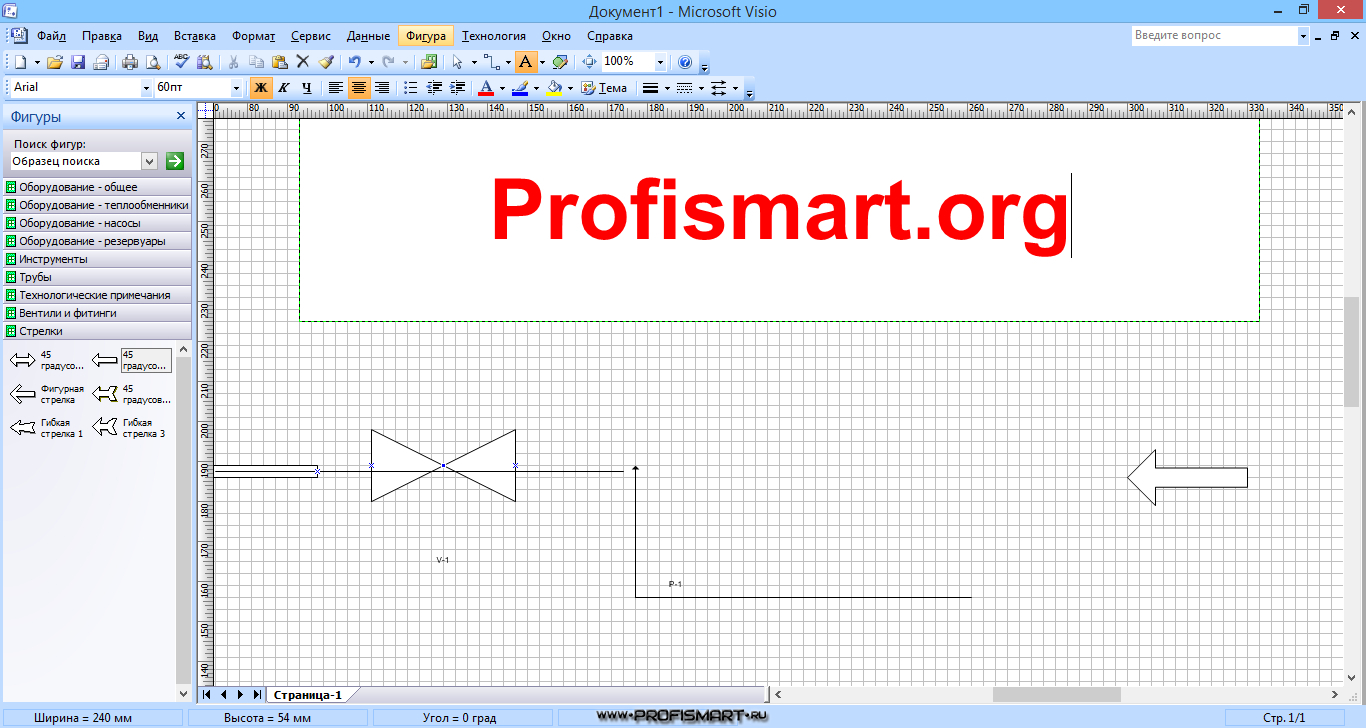Expand the line color dropdown arrow
Screen dimensions: 1366x728
[536, 88]
